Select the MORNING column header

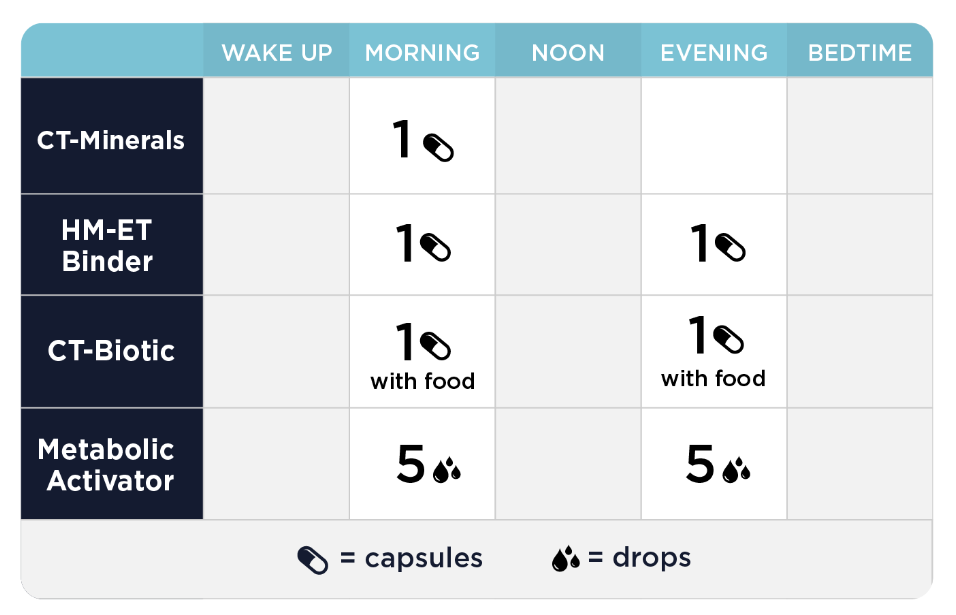pyautogui.click(x=422, y=53)
